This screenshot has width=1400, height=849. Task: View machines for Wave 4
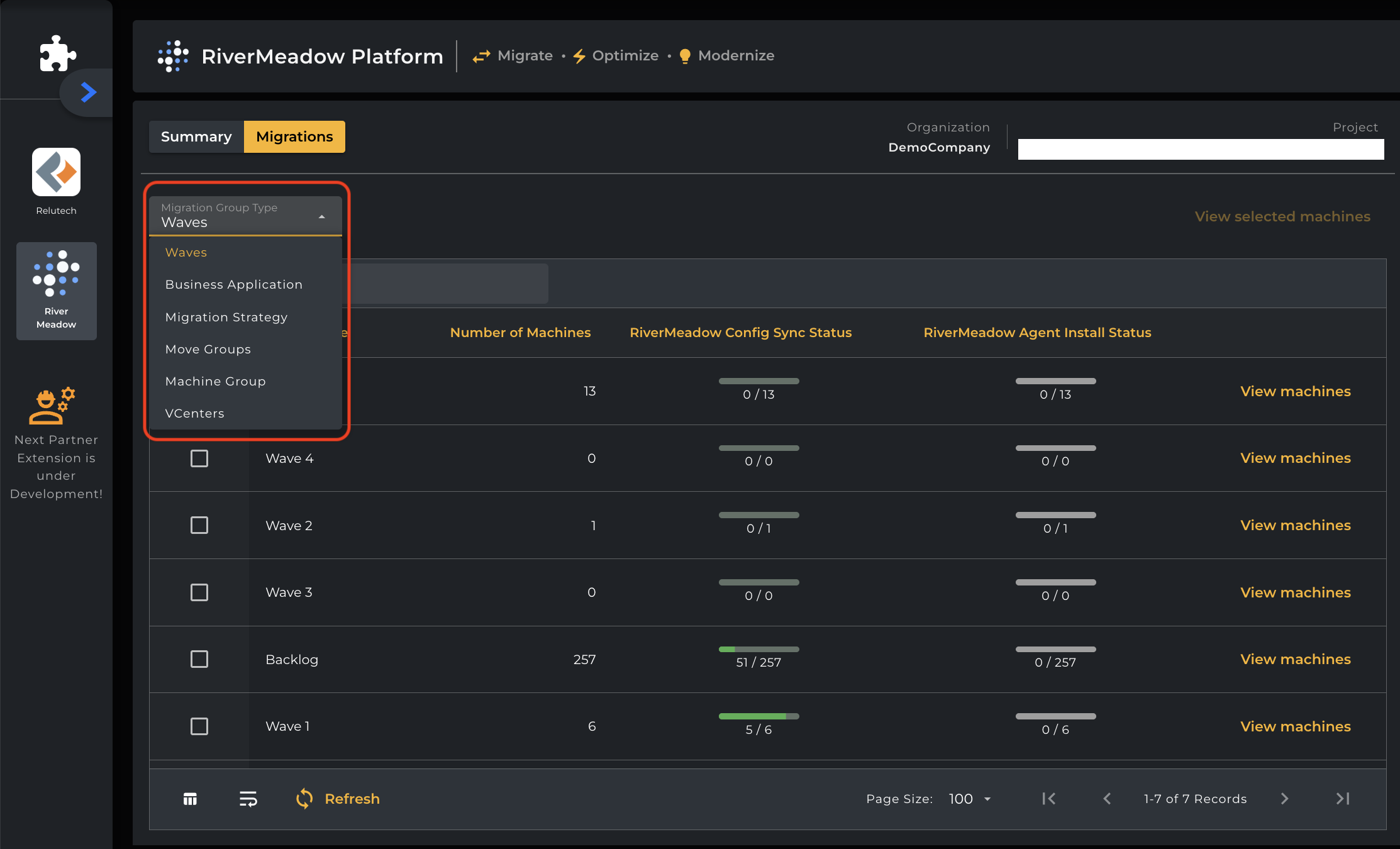pos(1296,458)
